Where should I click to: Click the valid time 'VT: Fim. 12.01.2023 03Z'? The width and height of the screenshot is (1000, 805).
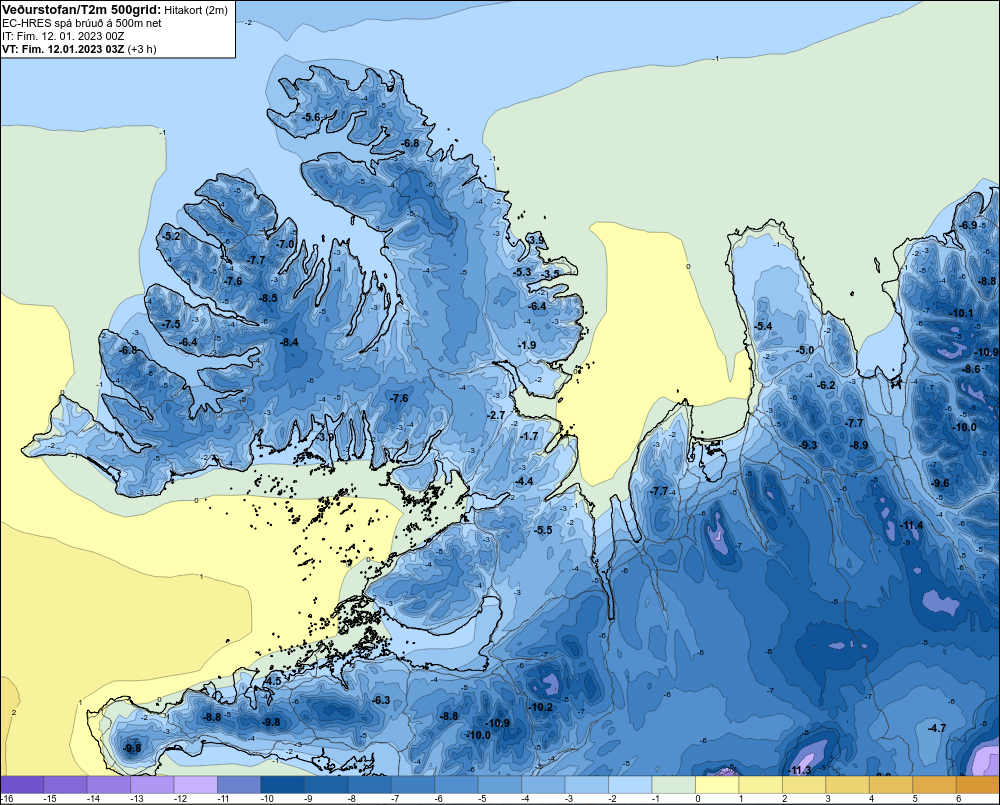click(62, 49)
